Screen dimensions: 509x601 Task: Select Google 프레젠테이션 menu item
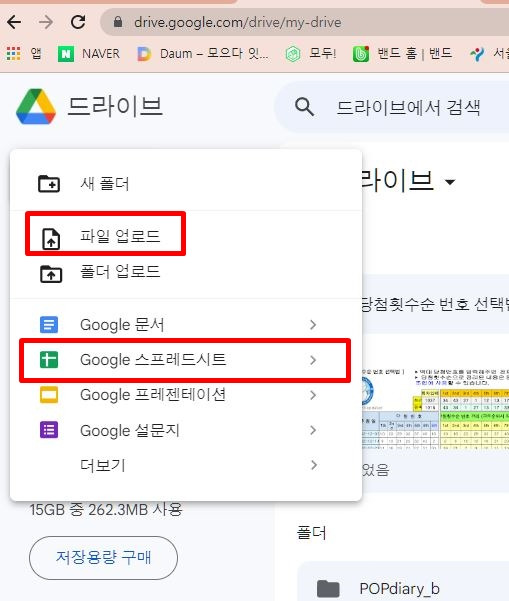click(x=186, y=395)
